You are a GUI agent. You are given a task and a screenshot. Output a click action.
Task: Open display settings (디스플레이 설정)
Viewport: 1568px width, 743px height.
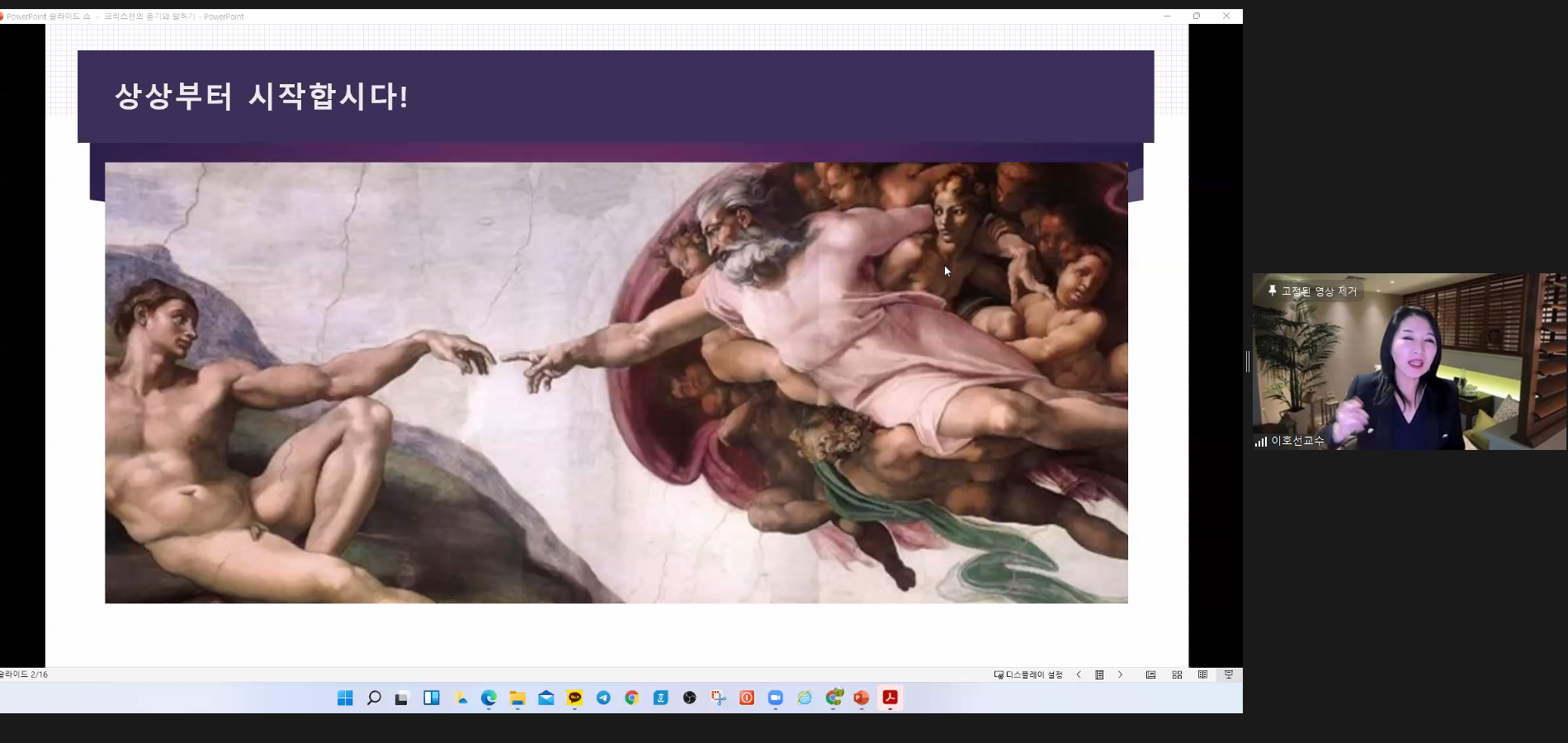[1028, 674]
